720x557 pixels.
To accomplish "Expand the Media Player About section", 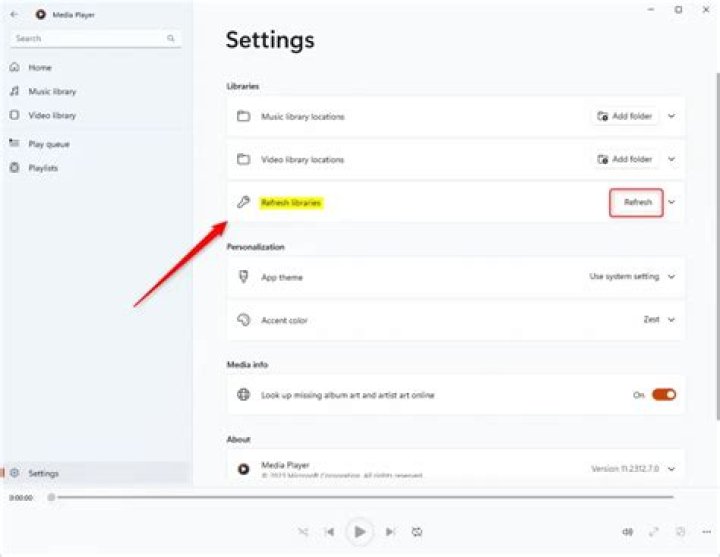I will pos(671,469).
